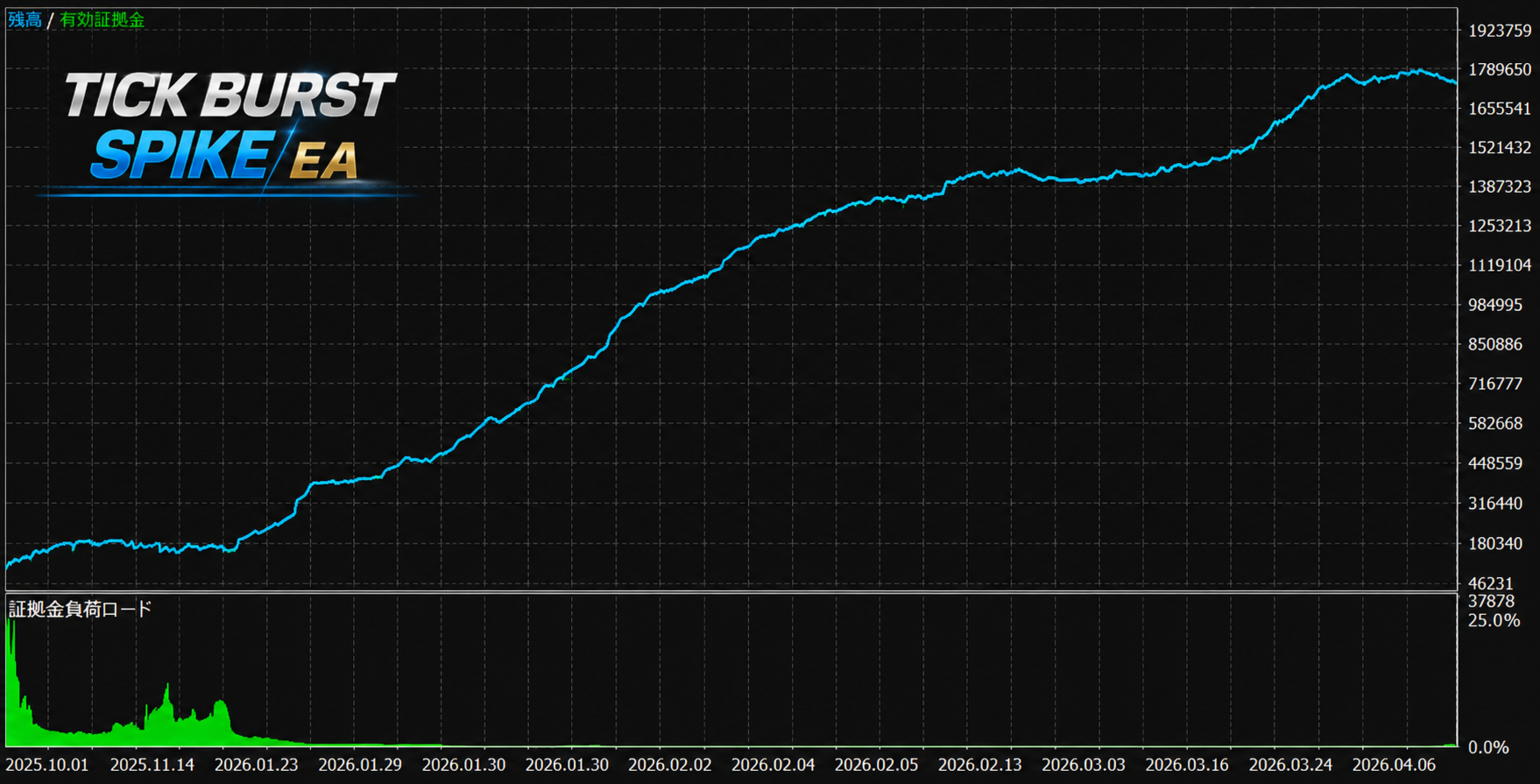The image size is (1540, 784).
Task: Click the 2025.11.14 date label
Action: pos(152,765)
